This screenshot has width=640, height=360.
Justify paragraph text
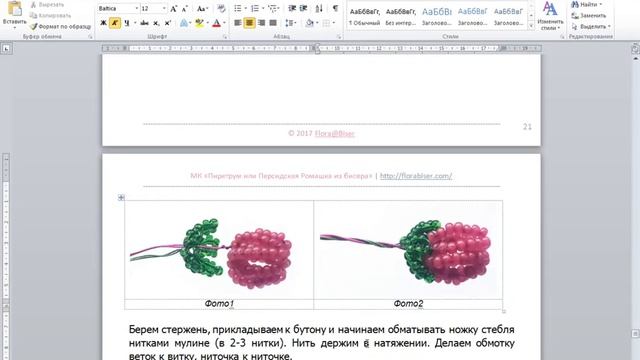(x=273, y=23)
